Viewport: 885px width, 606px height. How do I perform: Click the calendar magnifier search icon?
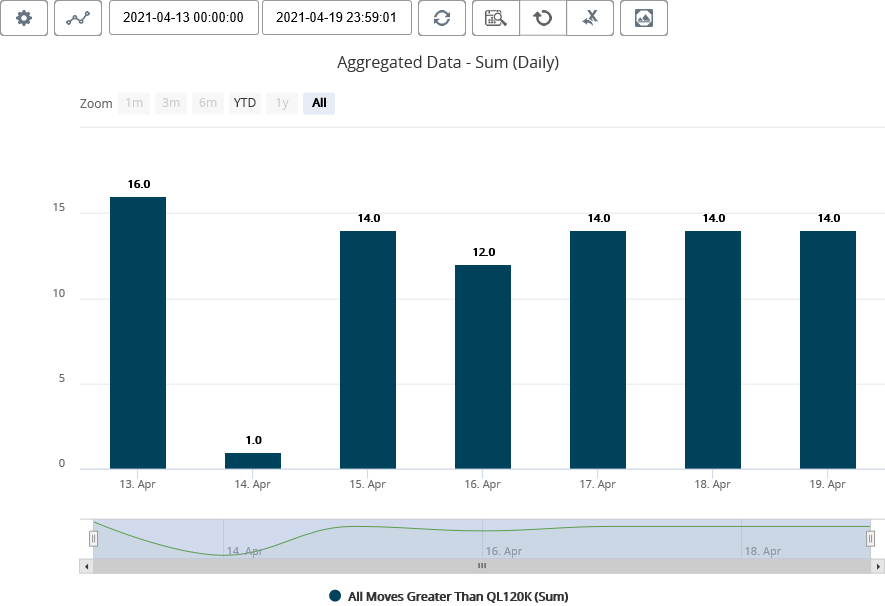coord(496,18)
